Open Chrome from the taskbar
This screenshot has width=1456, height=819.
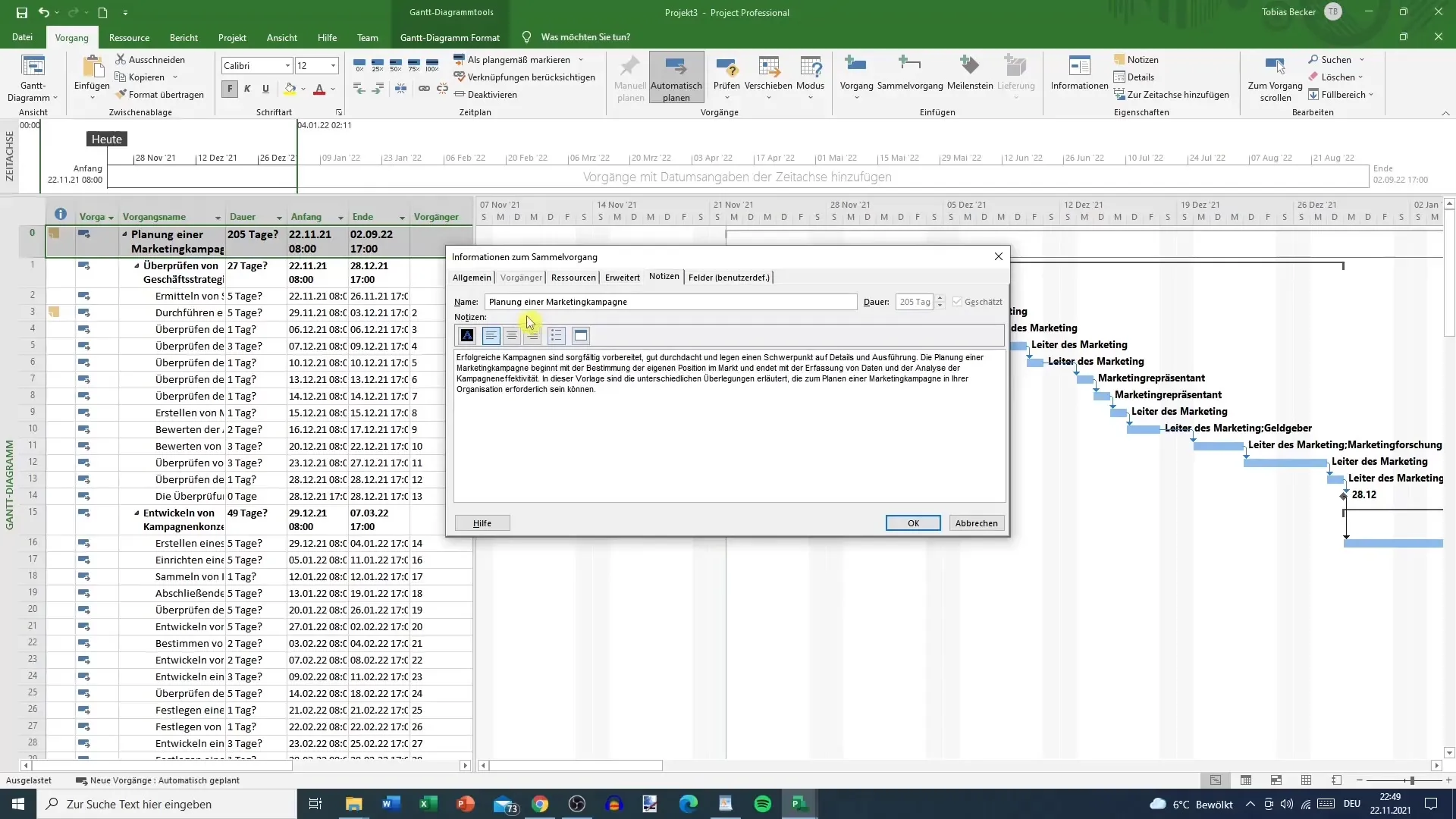point(540,804)
